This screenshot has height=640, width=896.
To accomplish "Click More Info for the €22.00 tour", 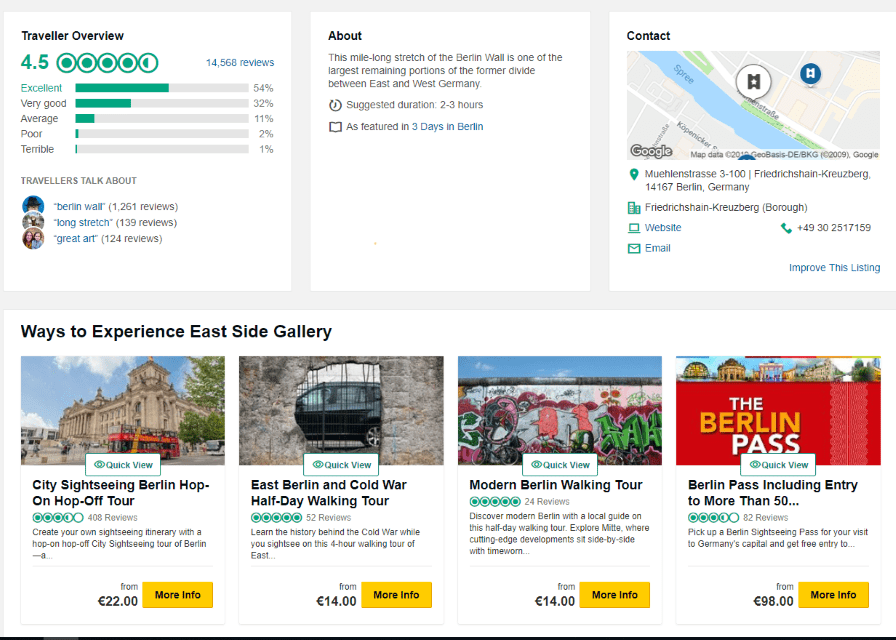I will [x=177, y=595].
